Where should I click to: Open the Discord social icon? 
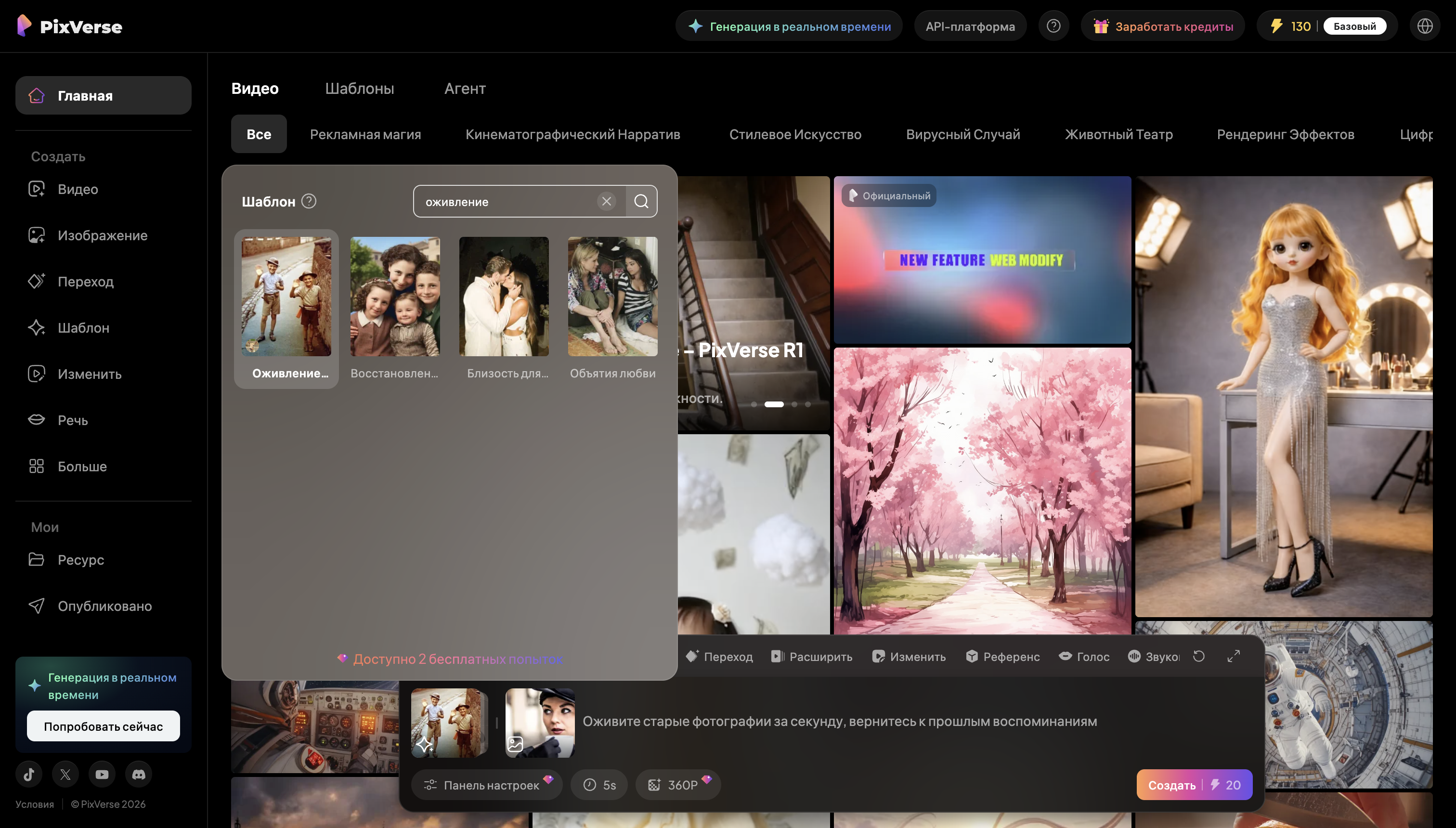coord(139,774)
